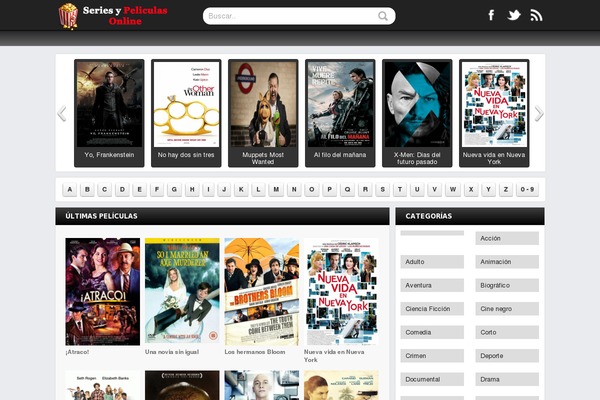Filter movies by letter V
The width and height of the screenshot is (600, 400).
434,189
